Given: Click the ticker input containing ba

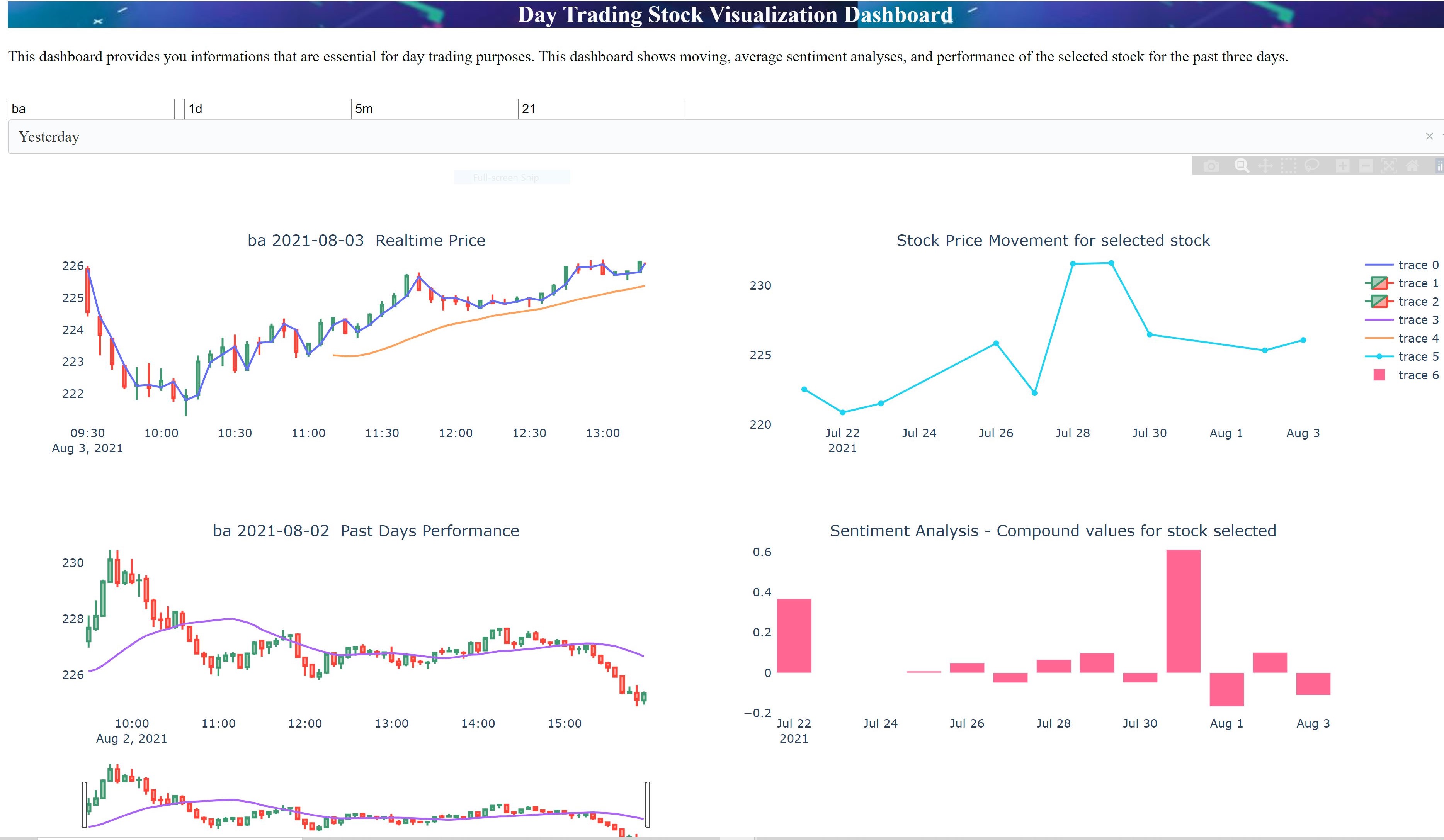Looking at the screenshot, I should pyautogui.click(x=90, y=109).
